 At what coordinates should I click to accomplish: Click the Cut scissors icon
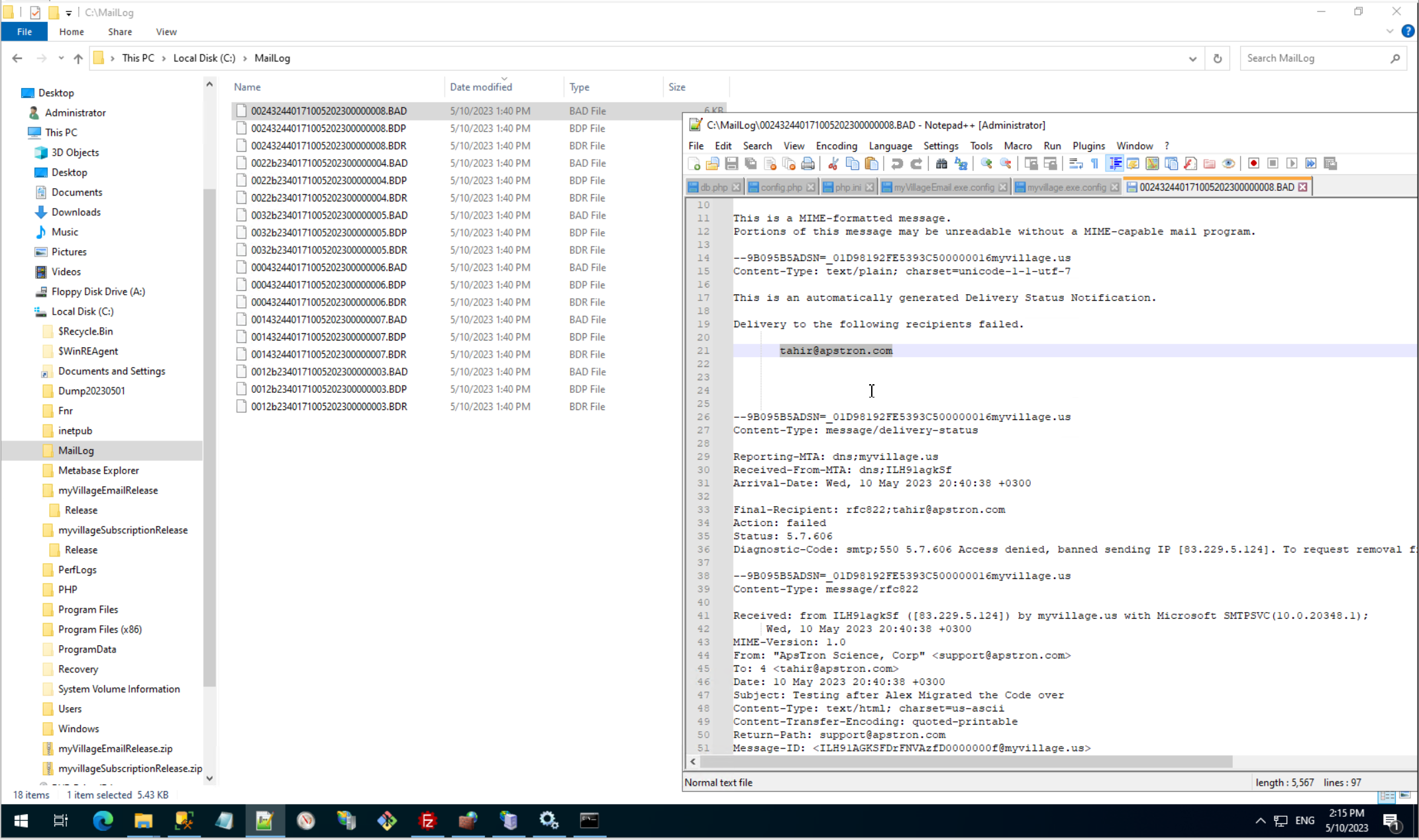point(833,164)
